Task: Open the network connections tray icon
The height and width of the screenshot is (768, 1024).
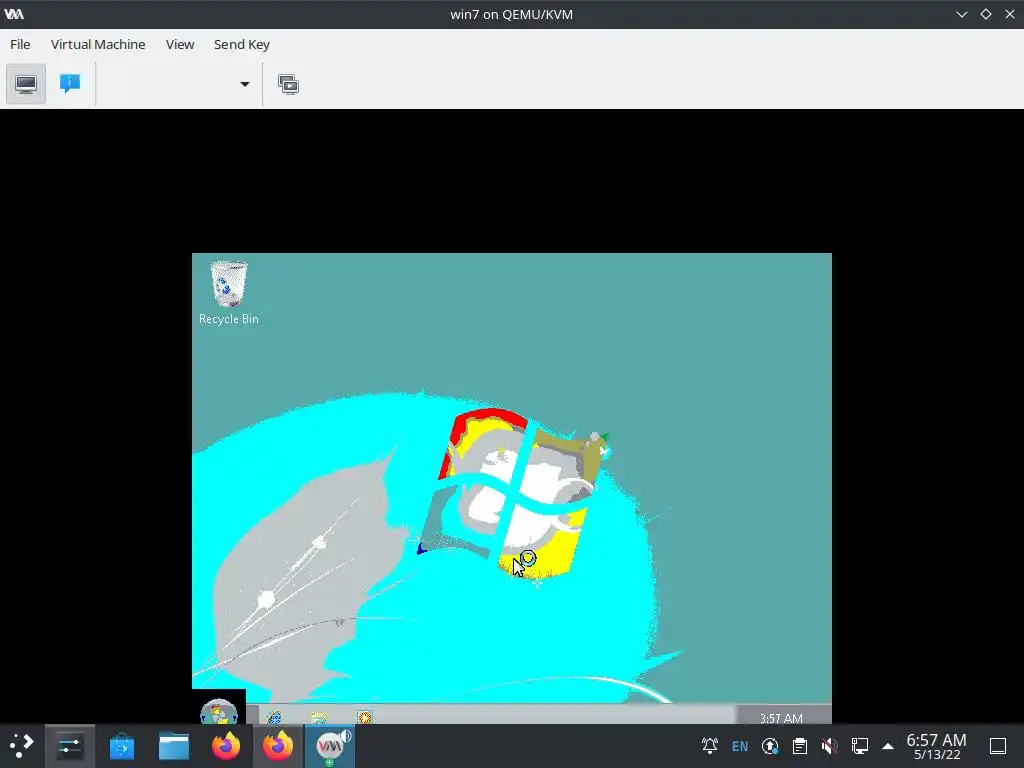Action: tap(859, 746)
